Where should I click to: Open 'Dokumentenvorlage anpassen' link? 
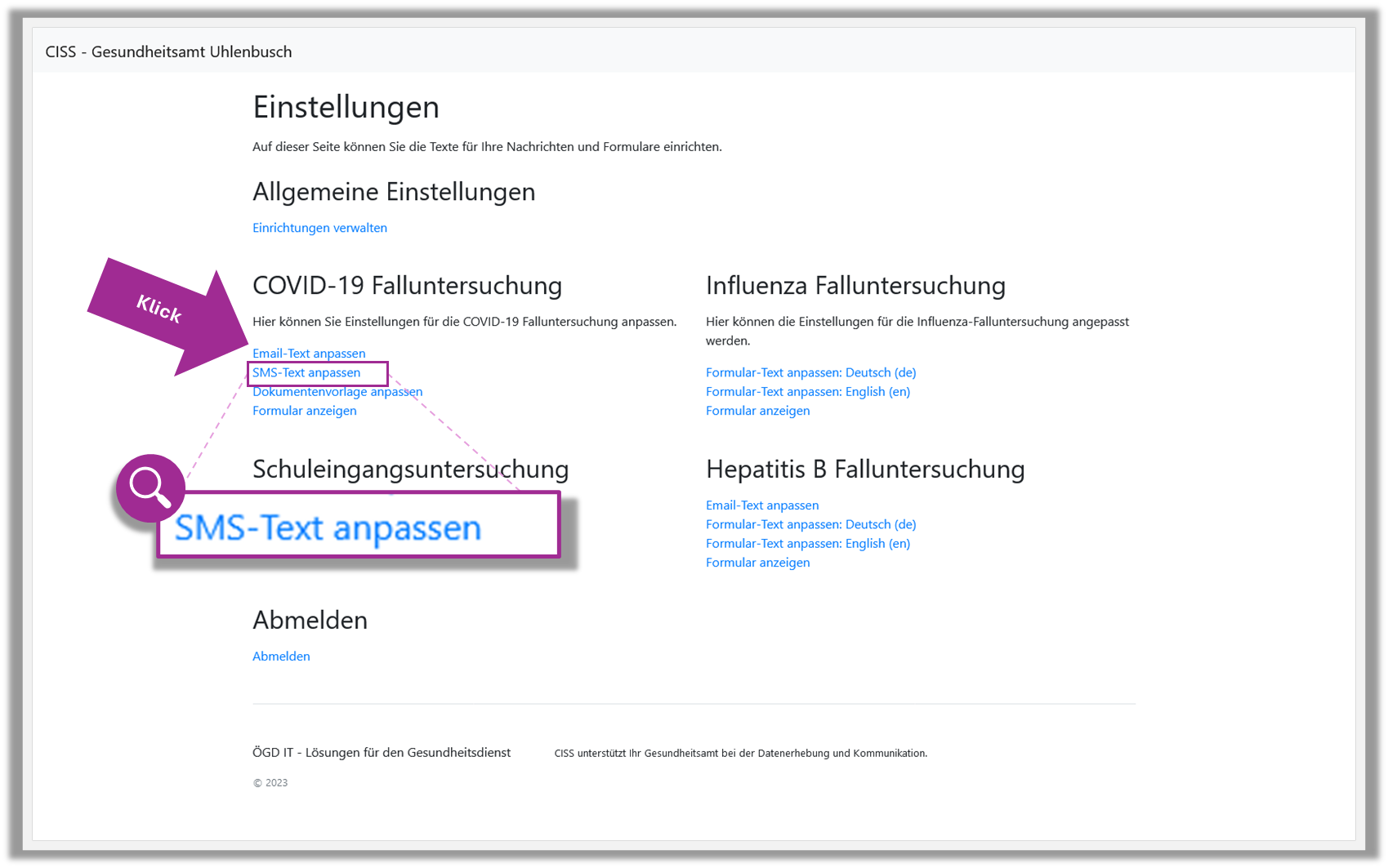(337, 392)
